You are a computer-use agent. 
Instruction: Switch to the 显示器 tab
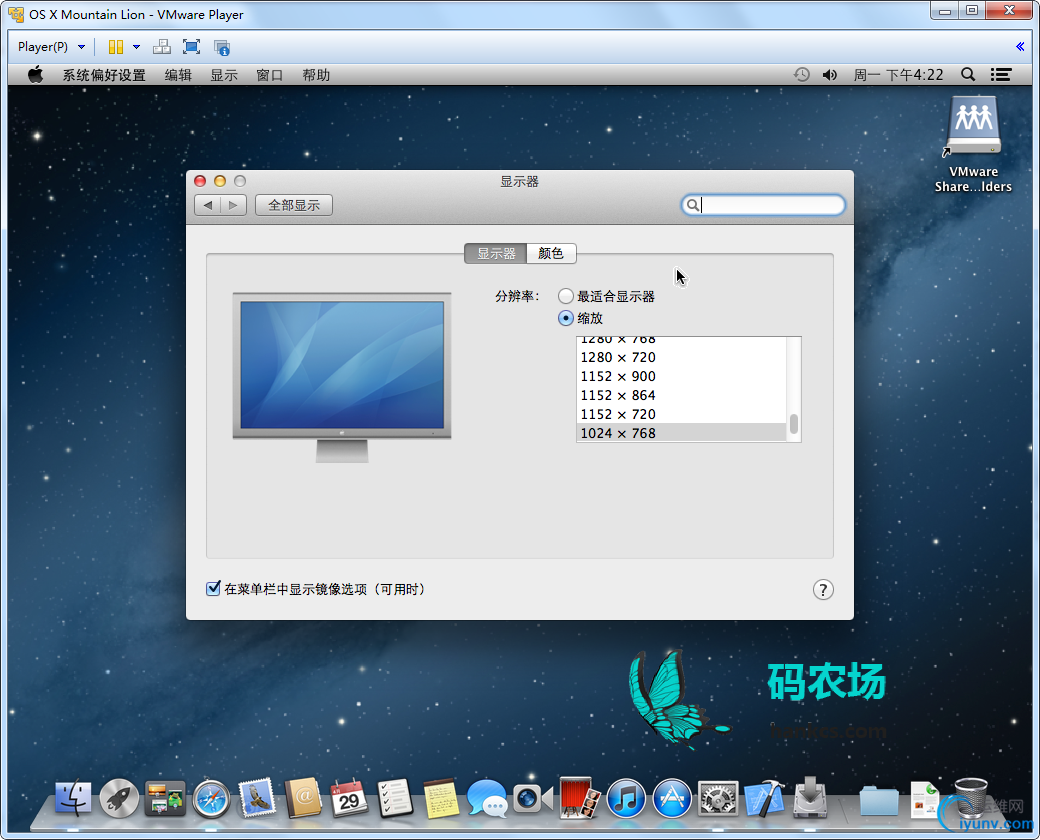click(x=495, y=253)
